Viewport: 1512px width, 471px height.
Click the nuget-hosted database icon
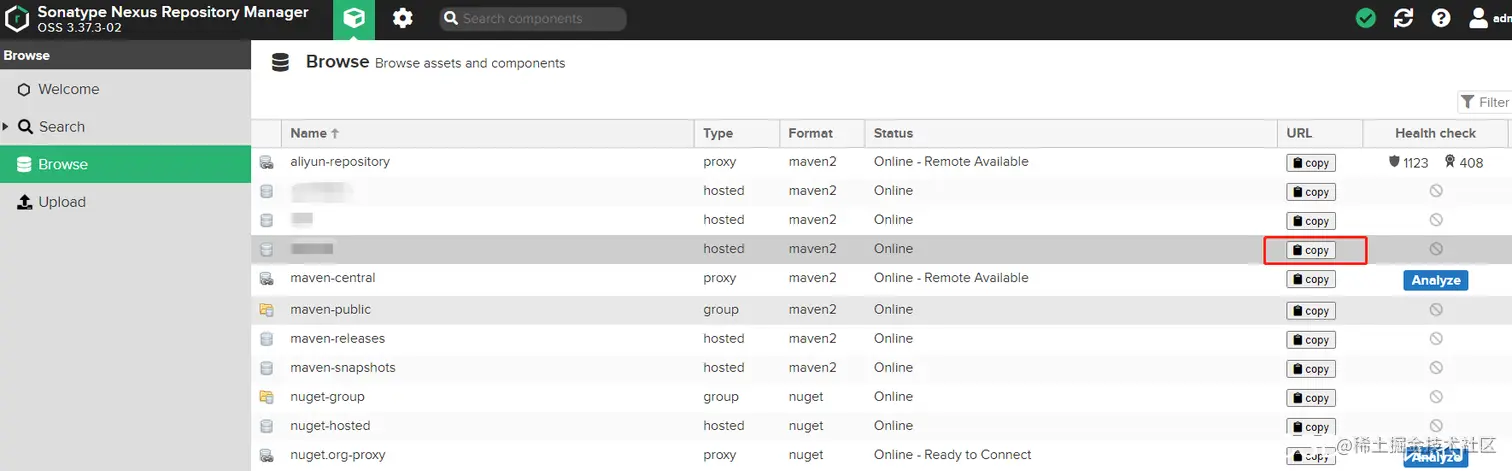(266, 426)
